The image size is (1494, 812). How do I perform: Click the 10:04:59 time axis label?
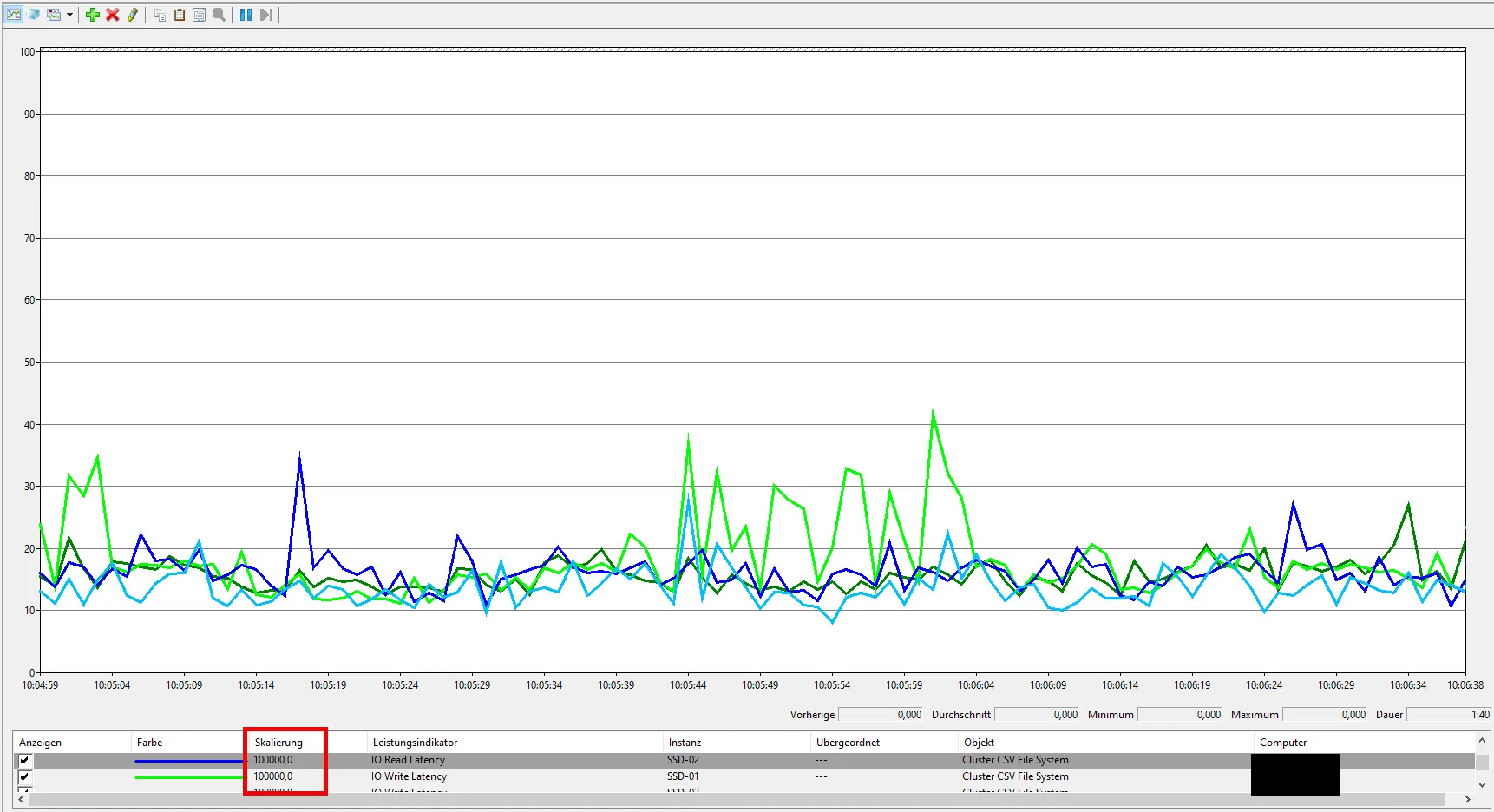tap(40, 685)
